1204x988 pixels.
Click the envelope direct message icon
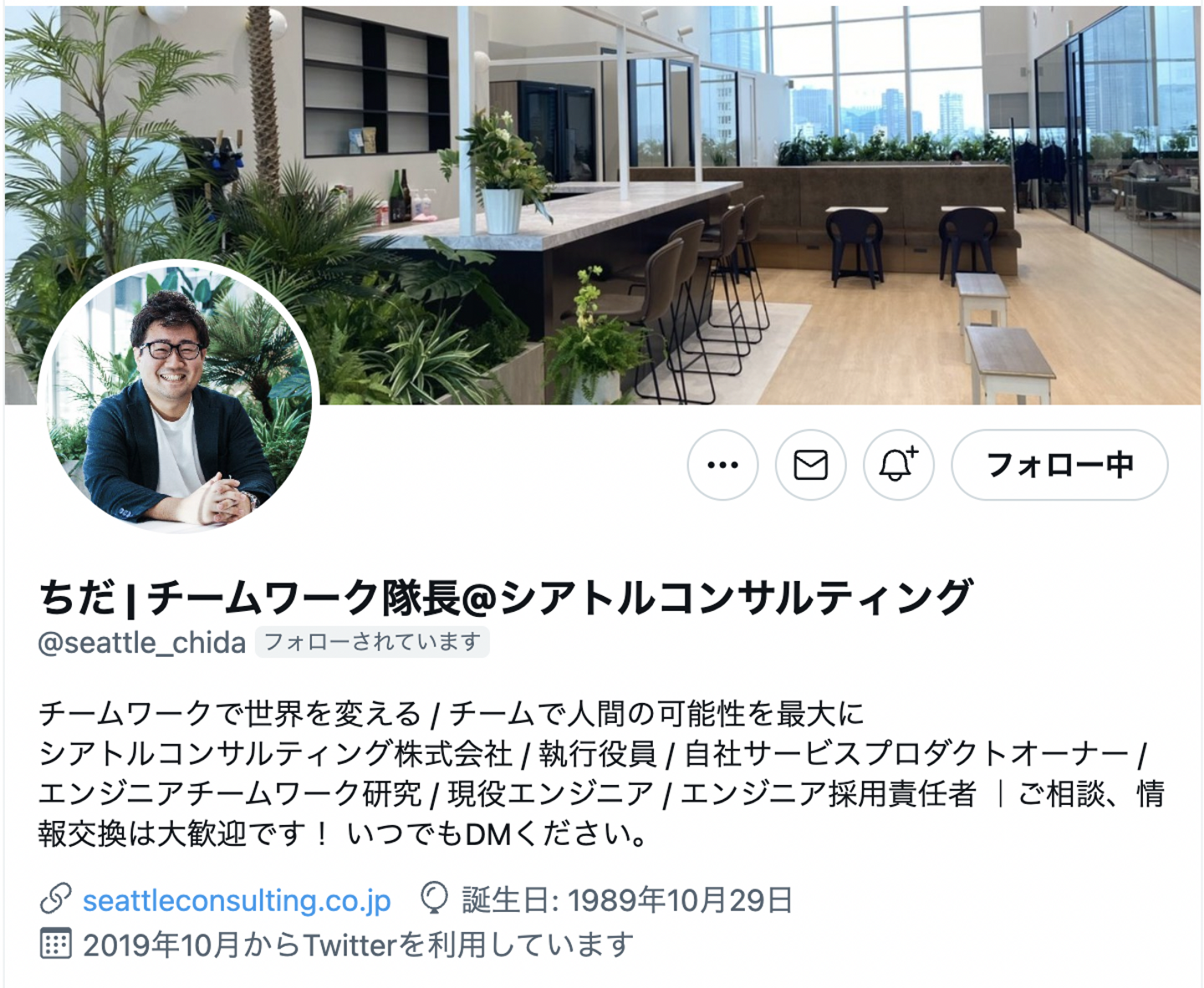point(810,465)
